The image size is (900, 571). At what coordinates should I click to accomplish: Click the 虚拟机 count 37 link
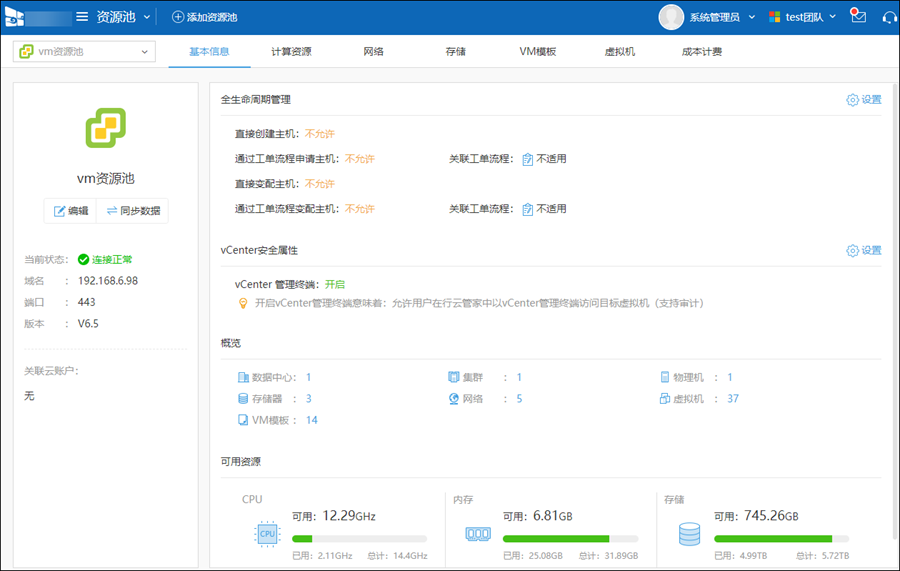[733, 399]
